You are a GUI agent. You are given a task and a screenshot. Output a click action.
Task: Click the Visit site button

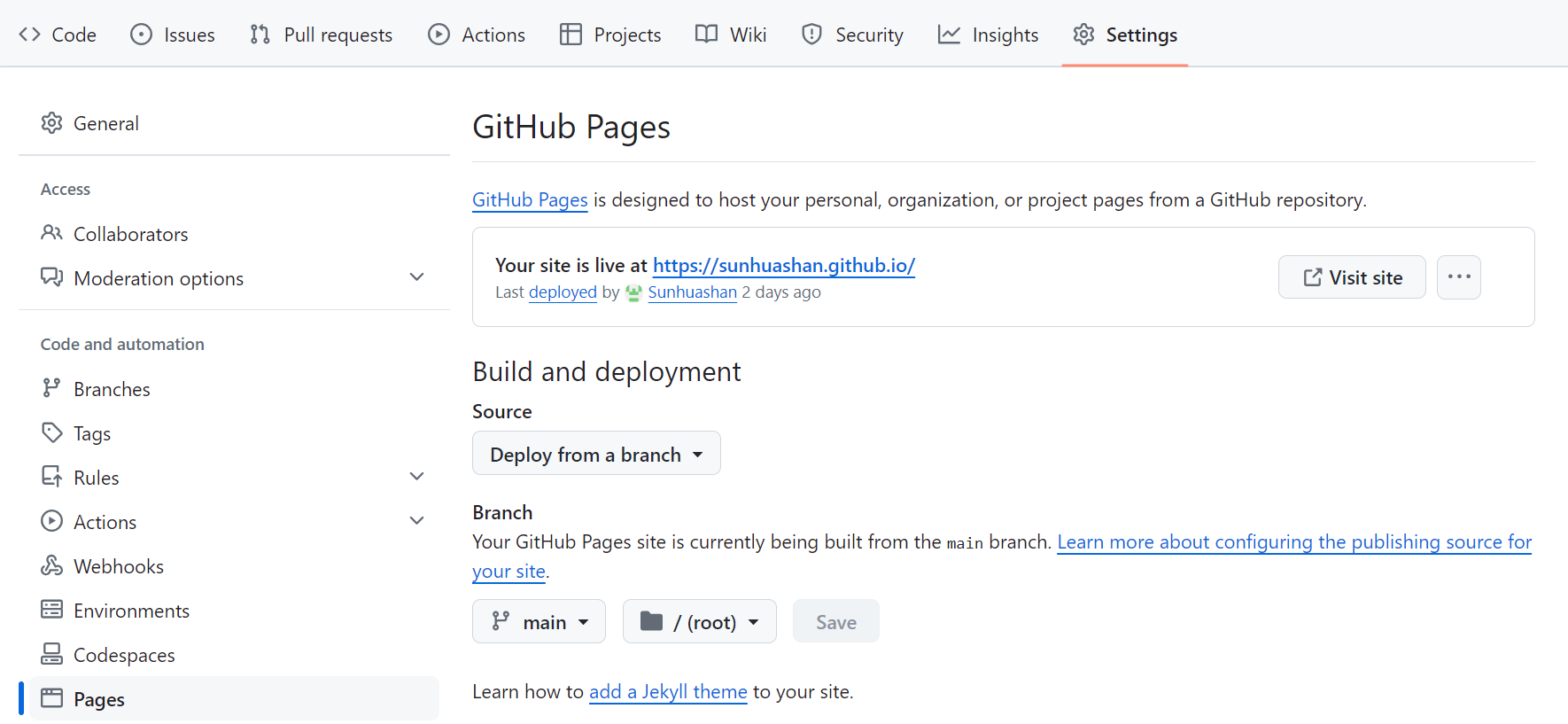(1352, 277)
